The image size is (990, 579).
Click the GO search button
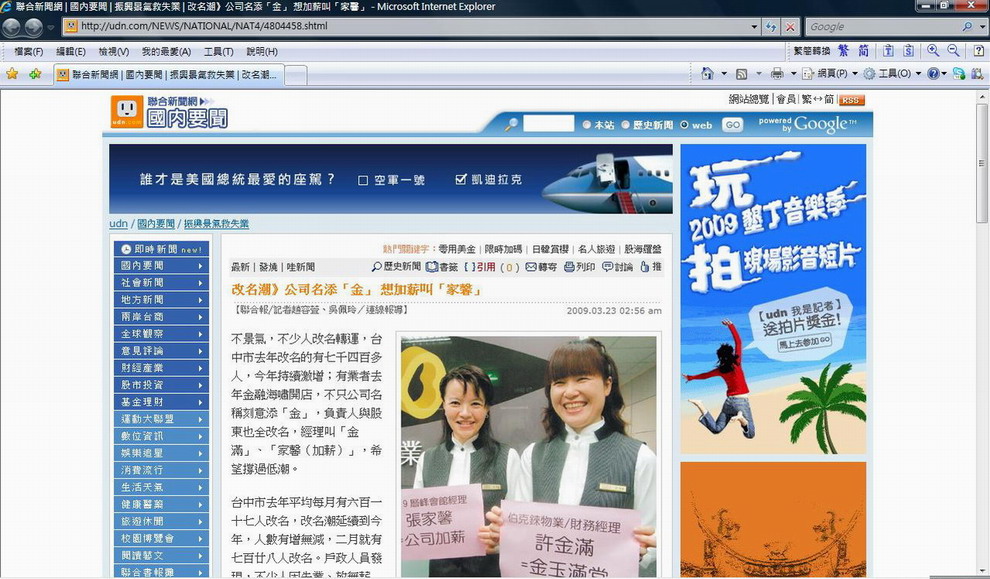732,125
